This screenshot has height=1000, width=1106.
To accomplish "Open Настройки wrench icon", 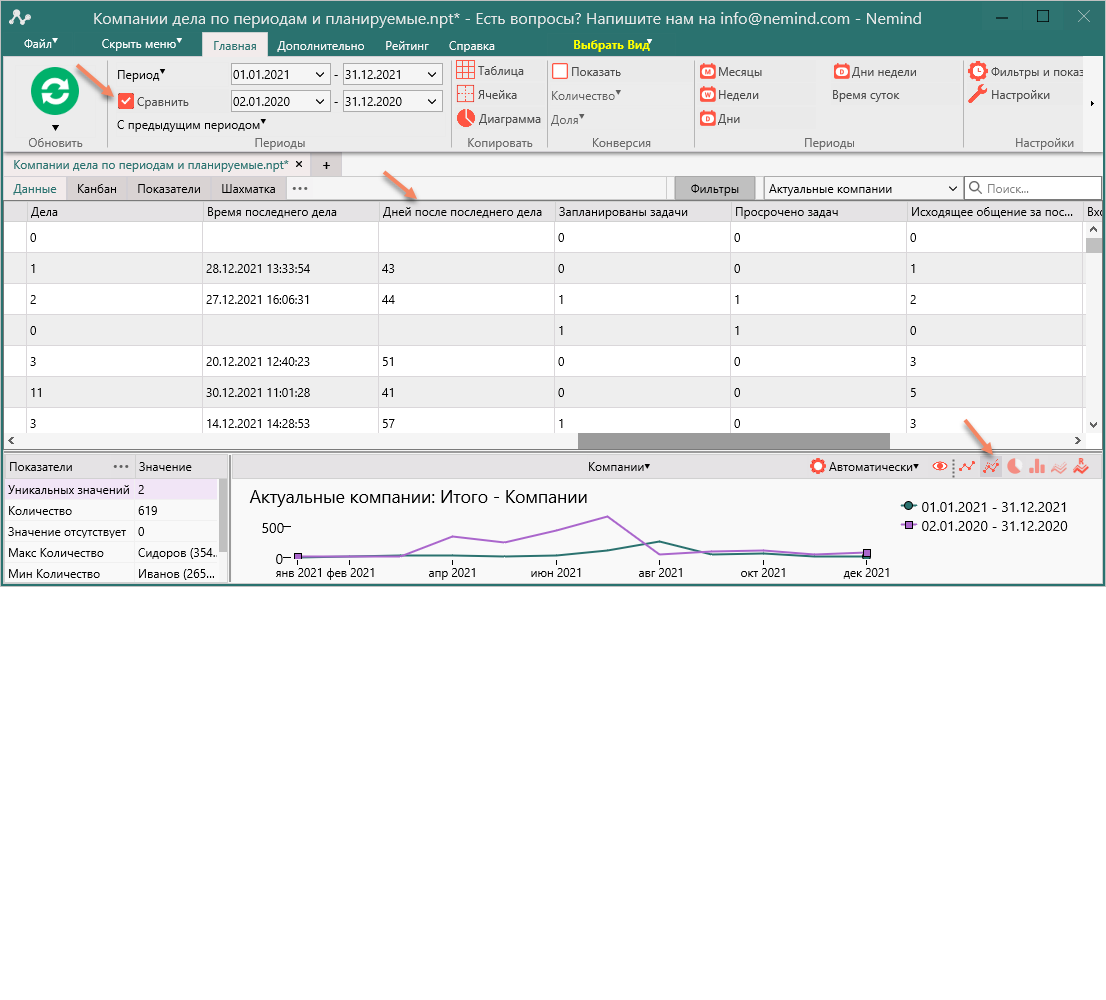I will point(978,94).
